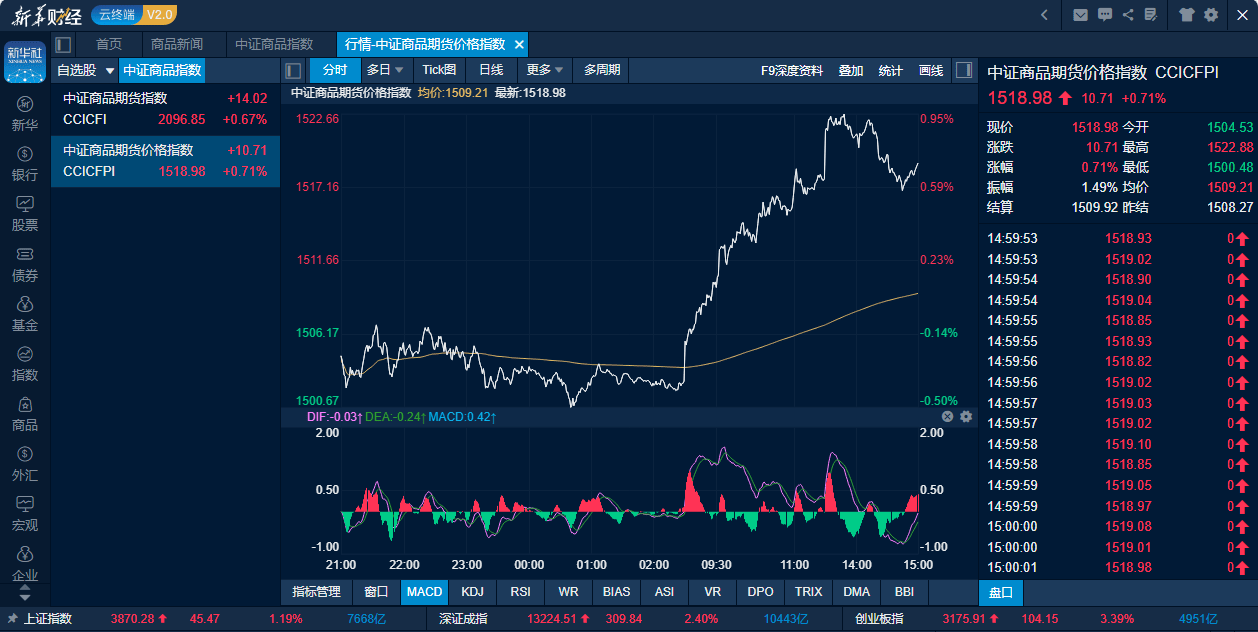Close the MACD indicator sub-panel
Image resolution: width=1258 pixels, height=632 pixels.
coord(947,416)
